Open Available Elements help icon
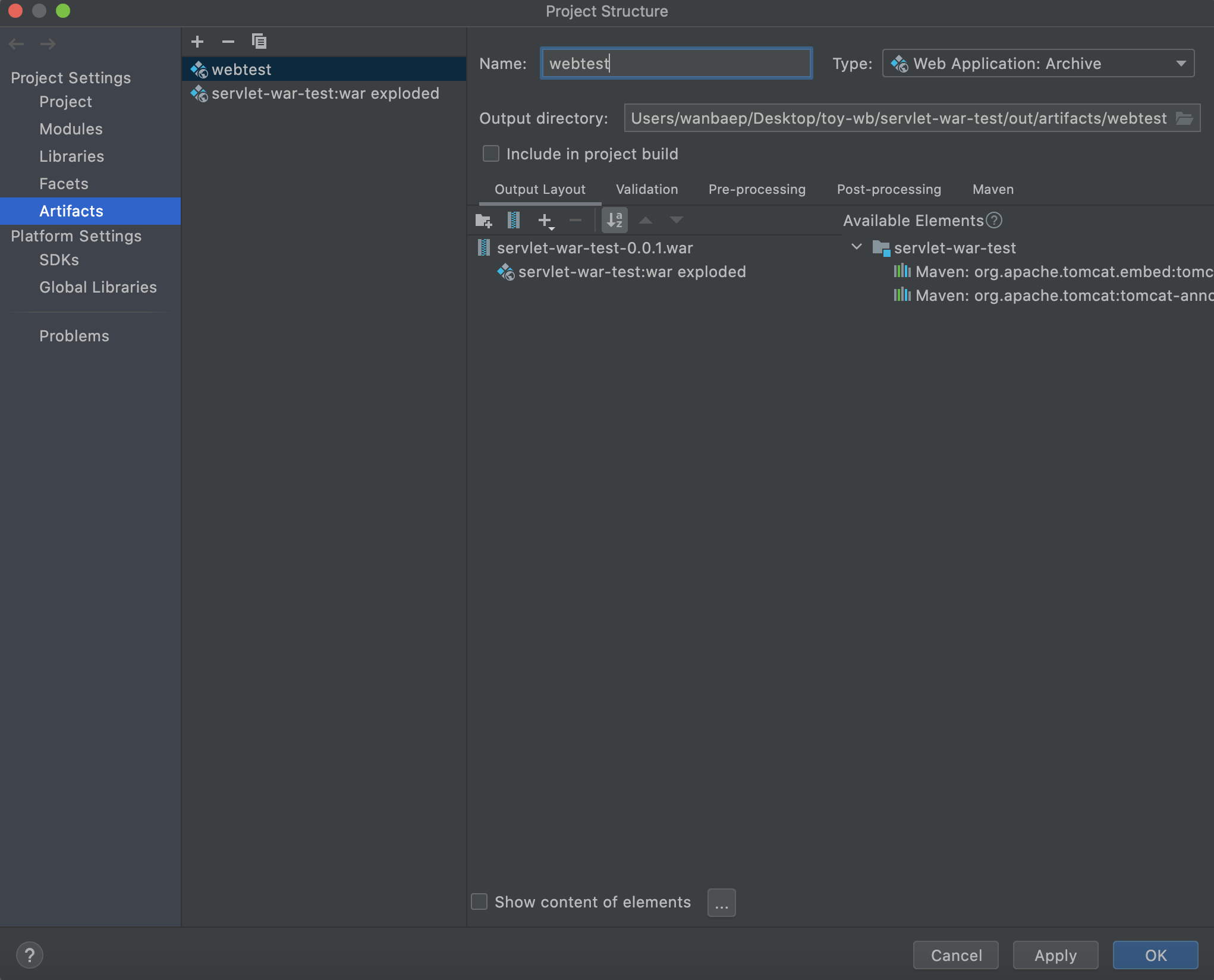This screenshot has width=1214, height=980. click(994, 221)
